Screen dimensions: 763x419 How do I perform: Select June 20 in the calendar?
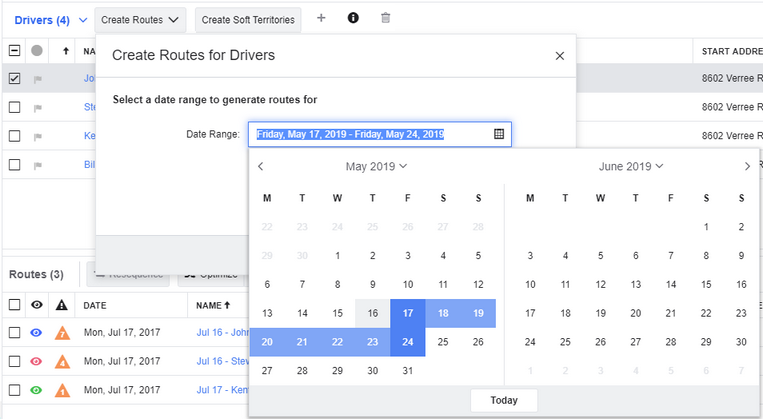636,313
